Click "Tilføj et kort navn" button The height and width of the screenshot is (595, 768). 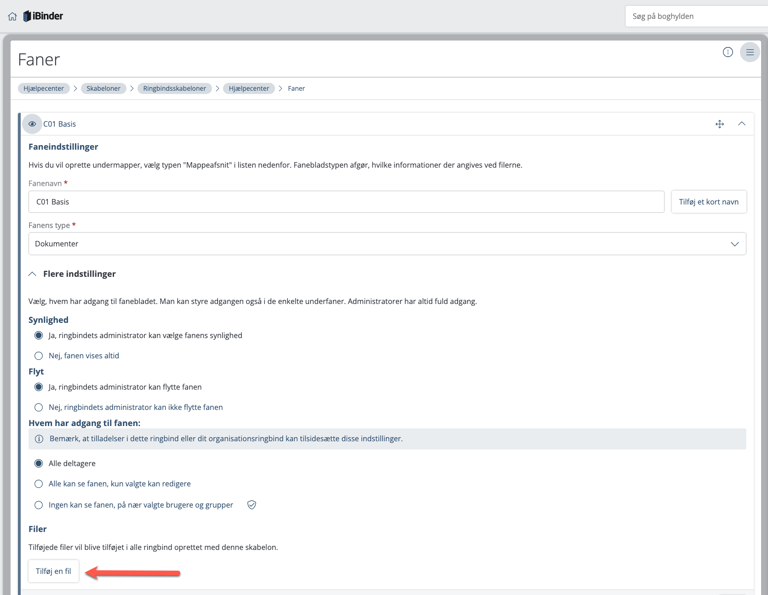coord(708,202)
